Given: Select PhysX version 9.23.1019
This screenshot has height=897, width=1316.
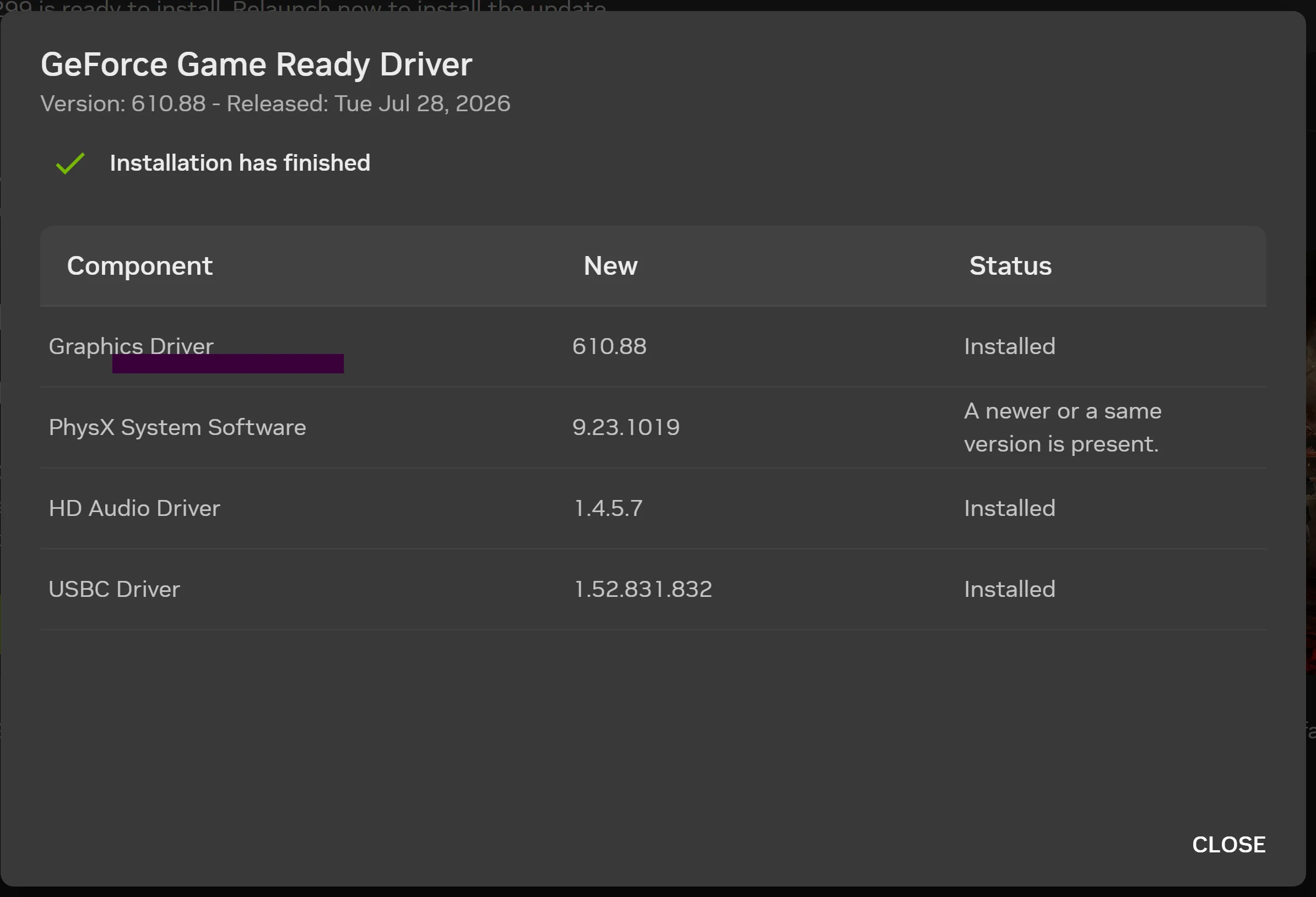Looking at the screenshot, I should 626,427.
